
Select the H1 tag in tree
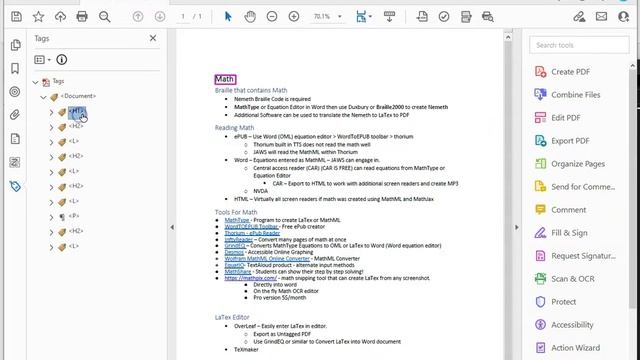point(76,111)
